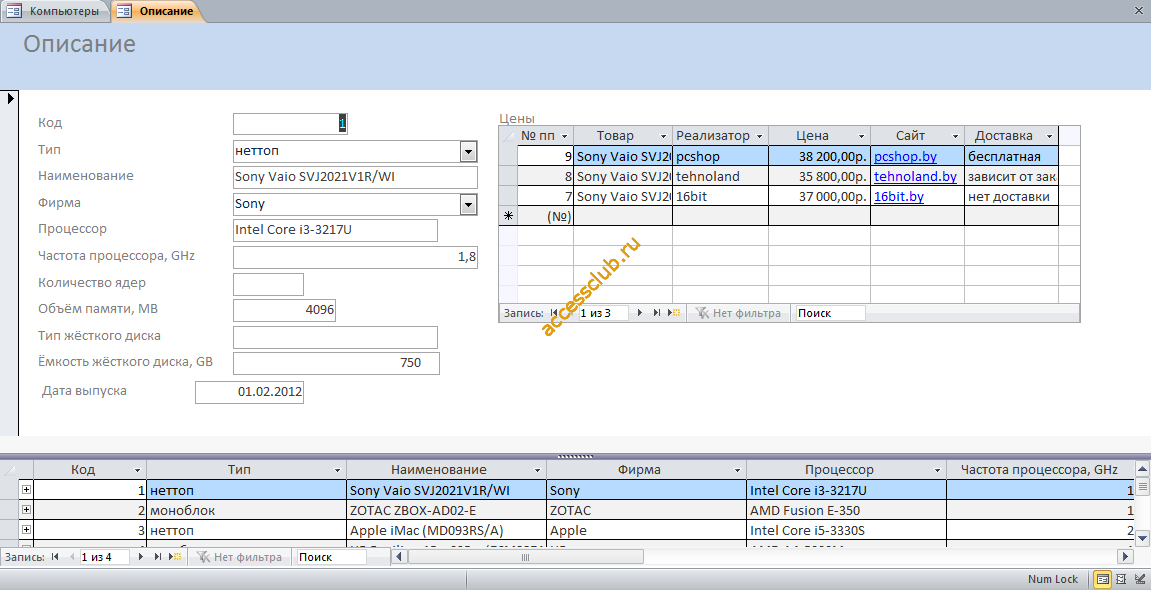
Task: Switch to the Описание tab
Action: tap(156, 11)
